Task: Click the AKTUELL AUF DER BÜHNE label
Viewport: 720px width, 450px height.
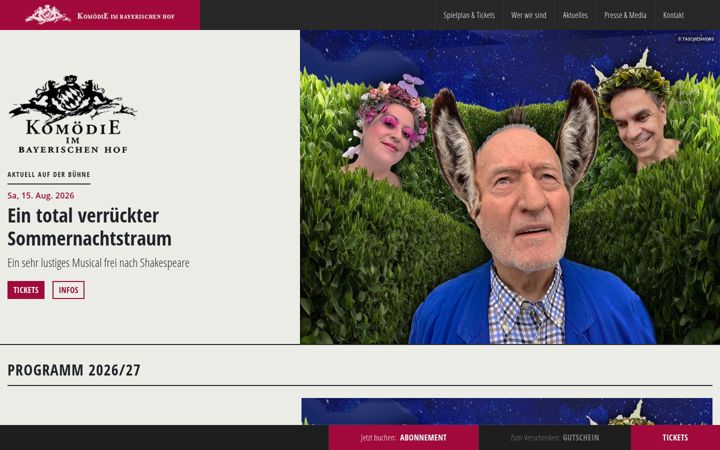Action: click(x=49, y=174)
